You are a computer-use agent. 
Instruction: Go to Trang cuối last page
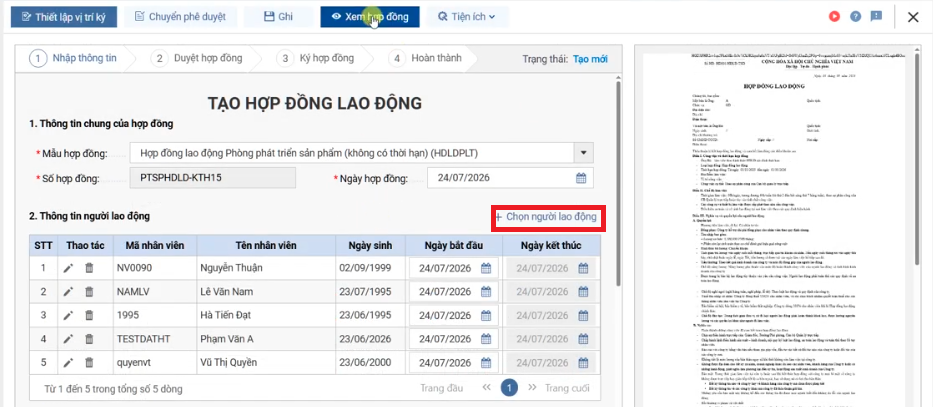(567, 389)
